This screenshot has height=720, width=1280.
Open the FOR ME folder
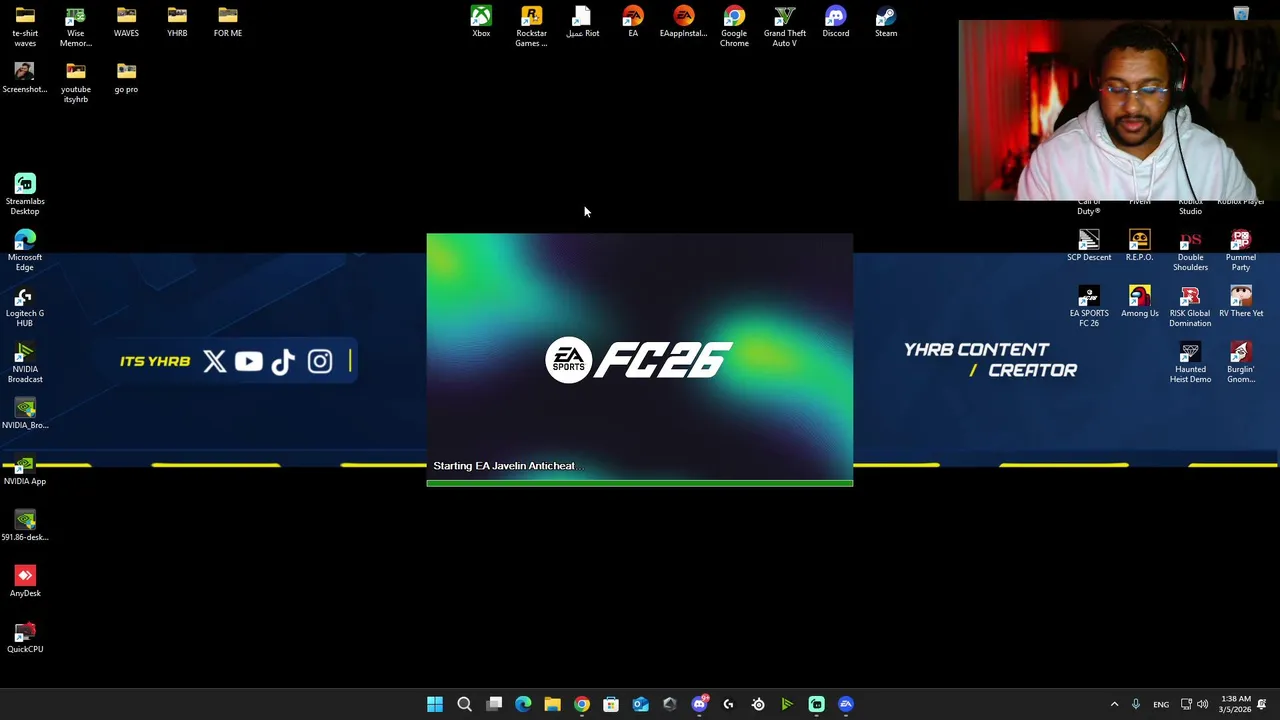[227, 22]
